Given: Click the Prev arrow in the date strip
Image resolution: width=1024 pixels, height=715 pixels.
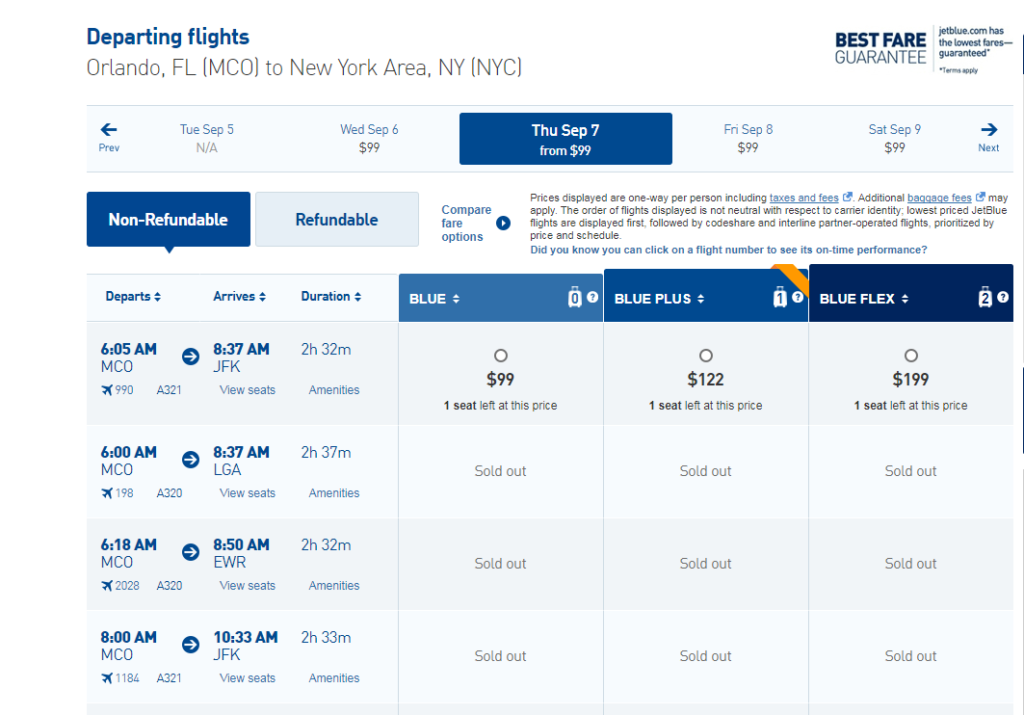Looking at the screenshot, I should pos(108,130).
